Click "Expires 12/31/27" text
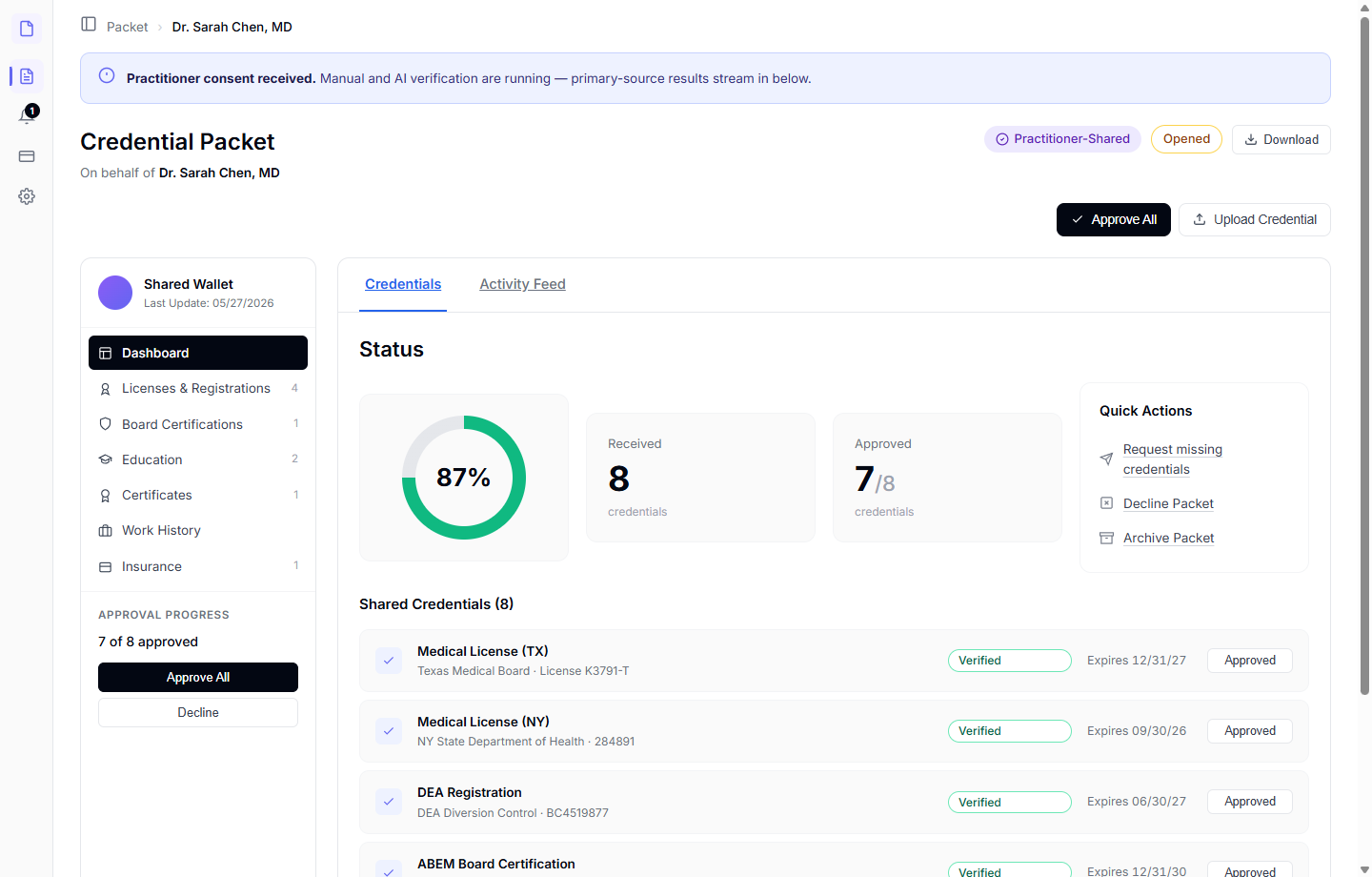Image resolution: width=1372 pixels, height=877 pixels. pyautogui.click(x=1137, y=661)
